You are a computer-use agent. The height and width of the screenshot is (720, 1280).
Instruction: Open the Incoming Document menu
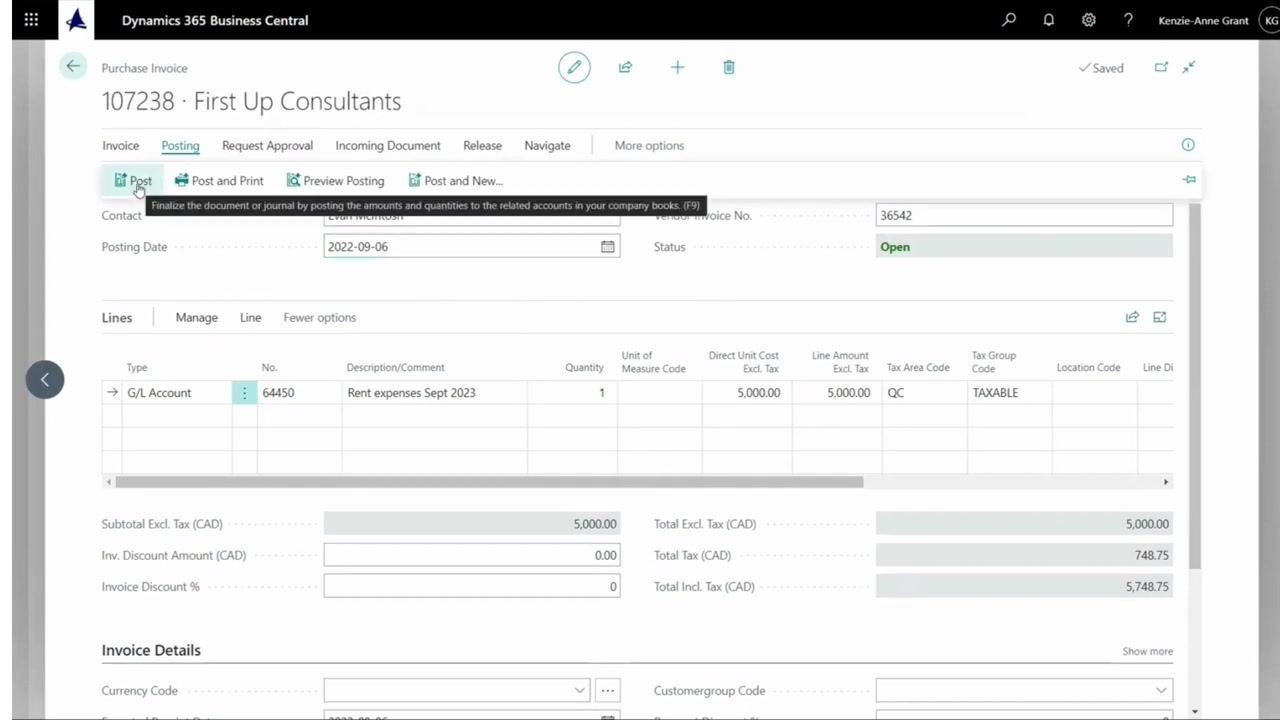pyautogui.click(x=388, y=145)
